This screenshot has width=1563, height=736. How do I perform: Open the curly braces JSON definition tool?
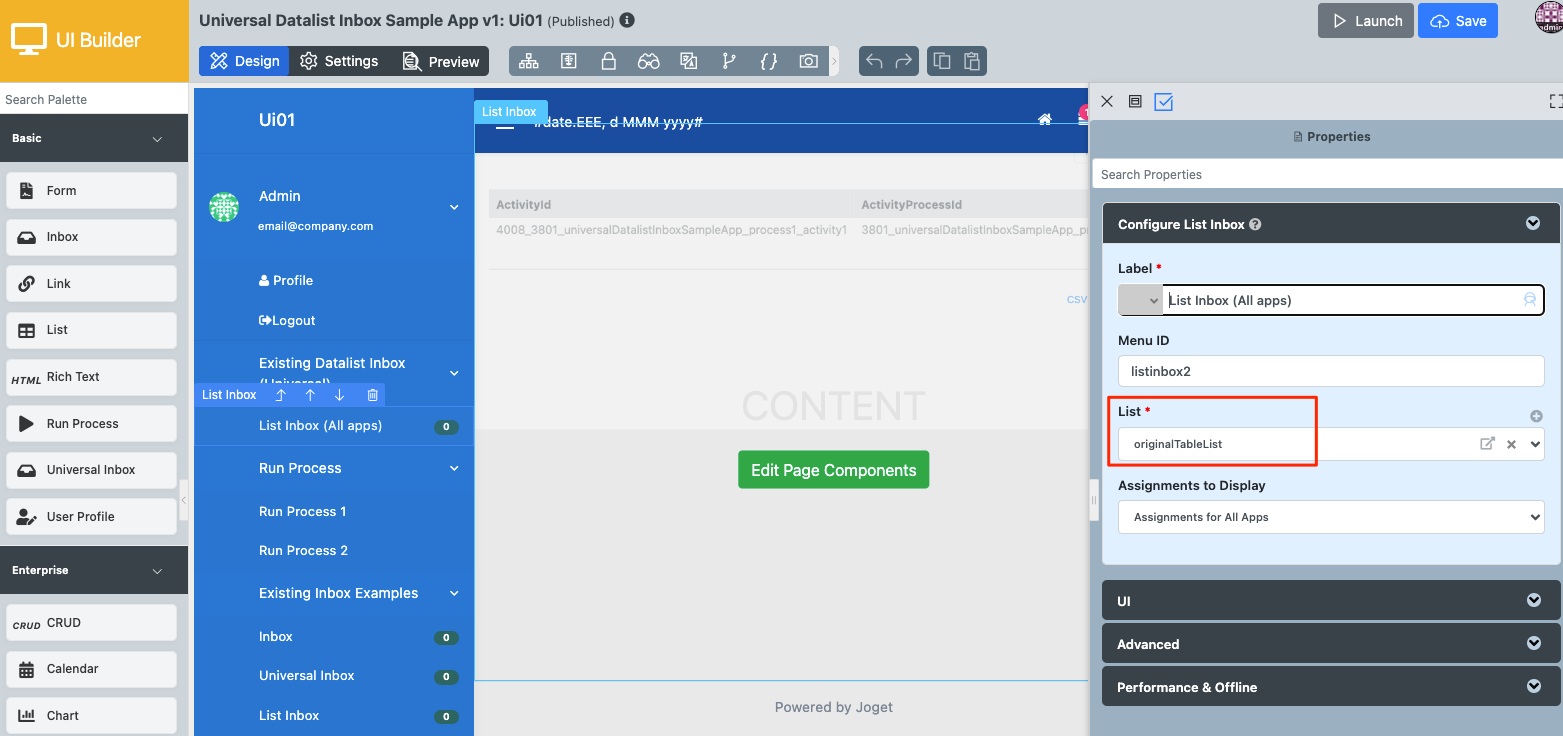point(768,61)
